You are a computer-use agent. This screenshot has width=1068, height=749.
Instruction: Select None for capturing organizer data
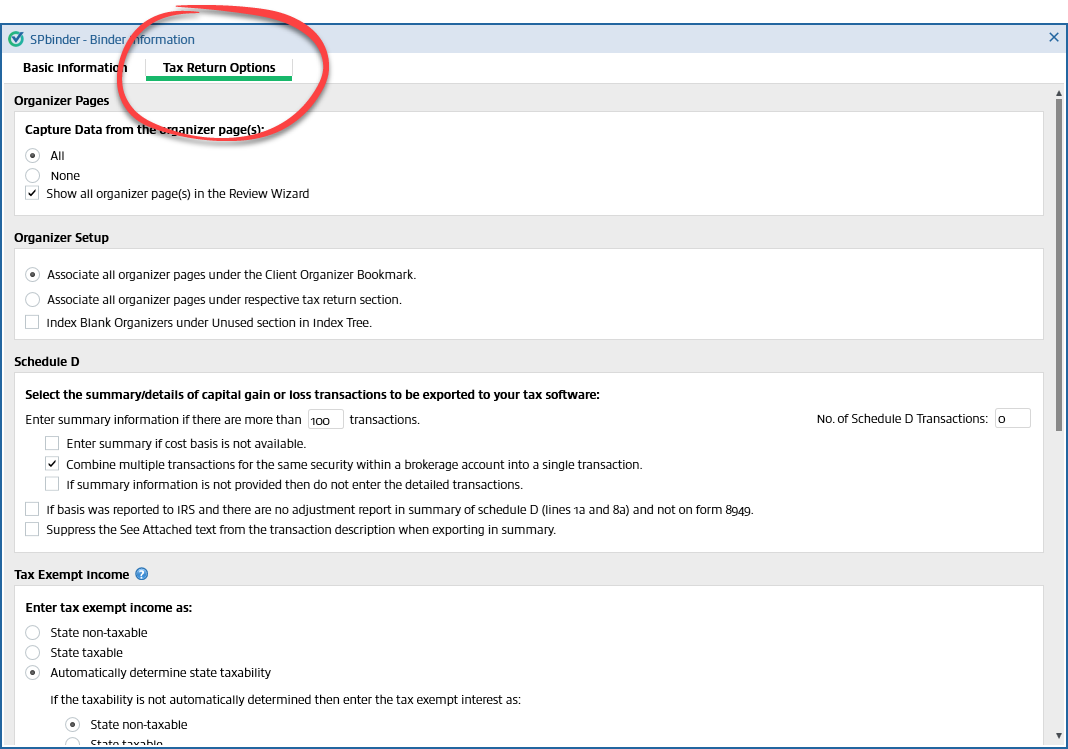tap(31, 175)
